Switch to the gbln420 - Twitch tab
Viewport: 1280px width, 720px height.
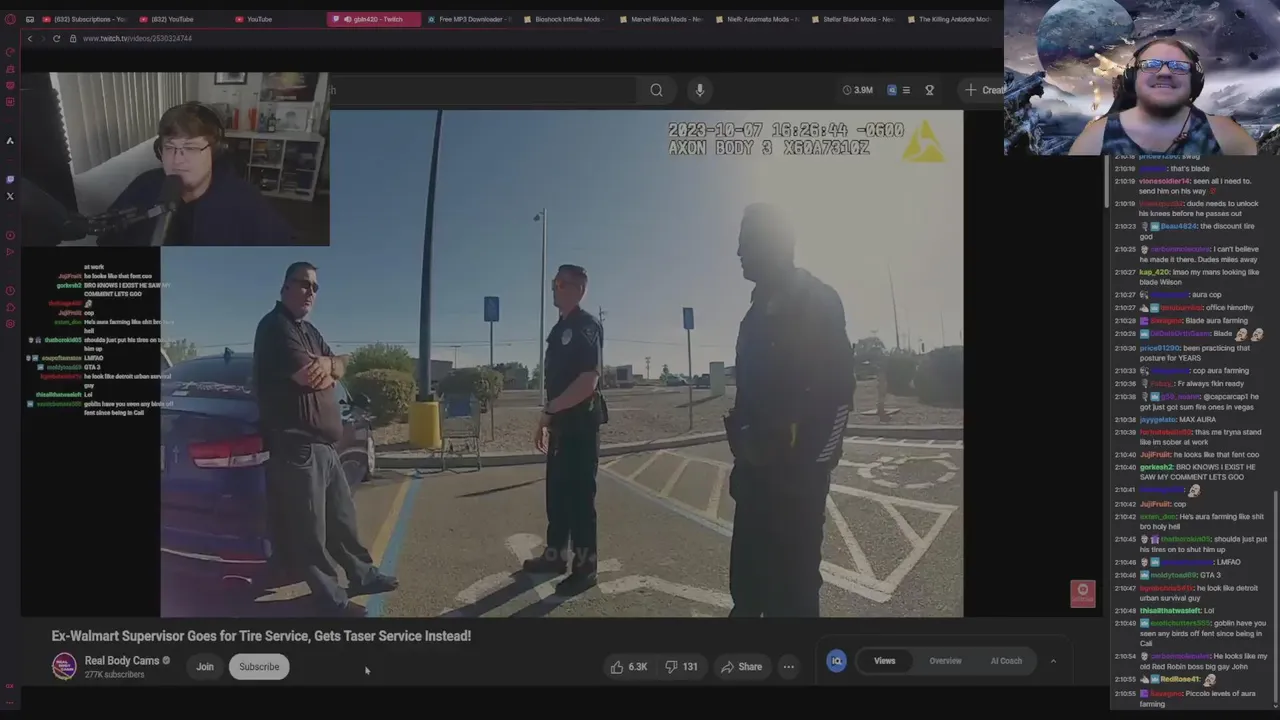[x=373, y=19]
